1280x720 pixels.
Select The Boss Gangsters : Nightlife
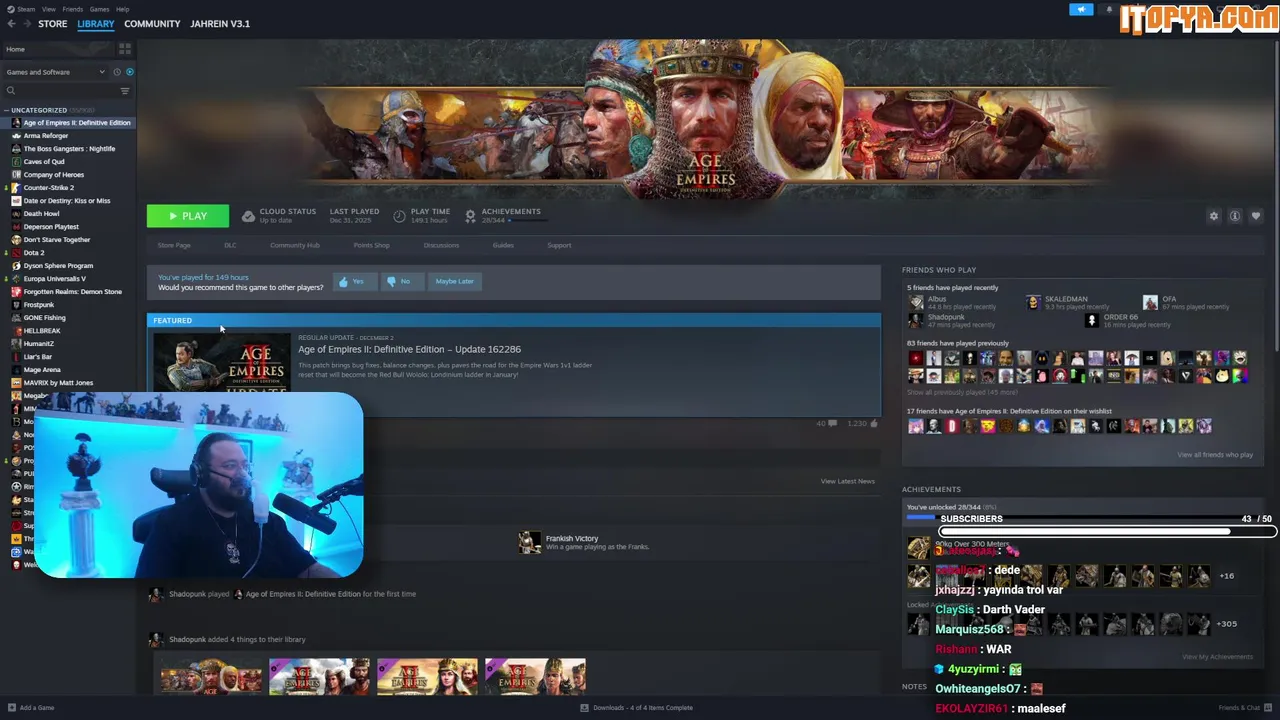tap(69, 149)
